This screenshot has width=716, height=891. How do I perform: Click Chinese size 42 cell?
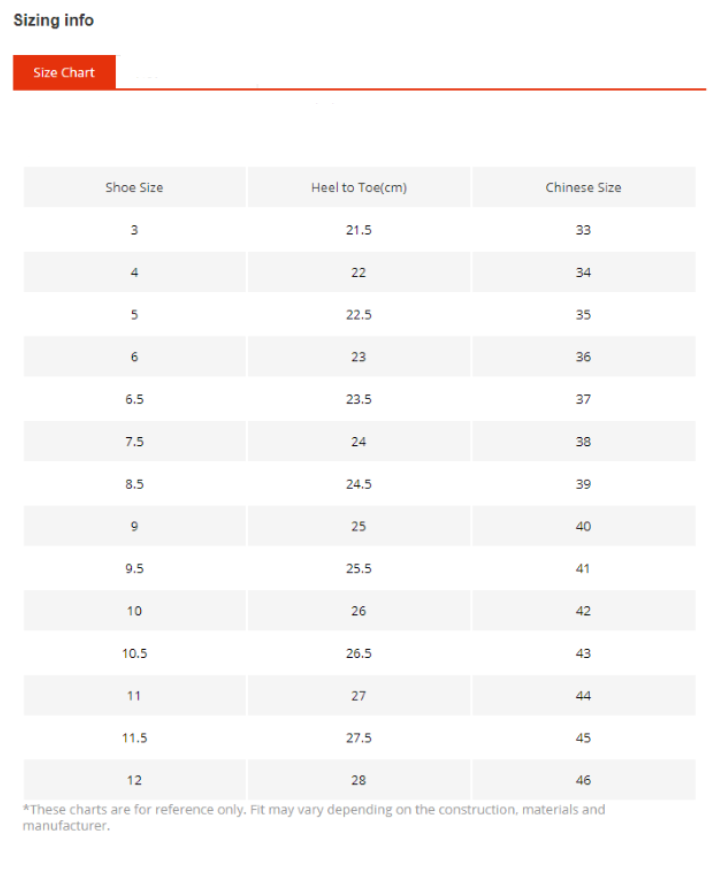(x=584, y=611)
